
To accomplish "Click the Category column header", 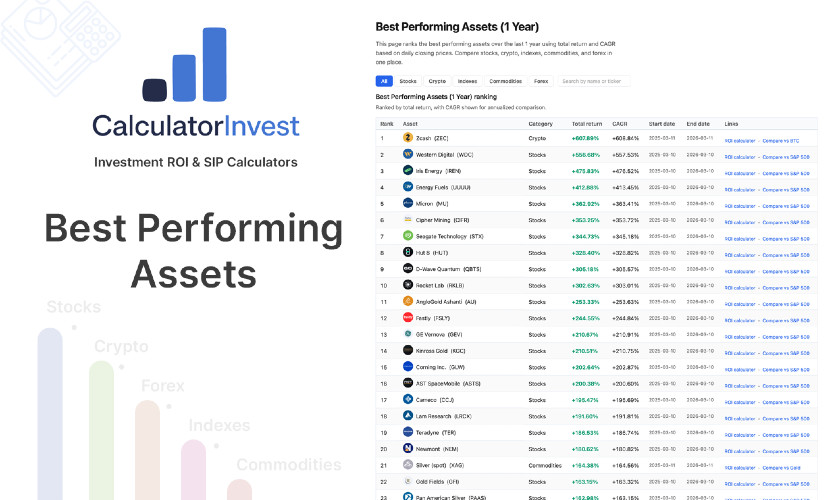I will pyautogui.click(x=541, y=124).
